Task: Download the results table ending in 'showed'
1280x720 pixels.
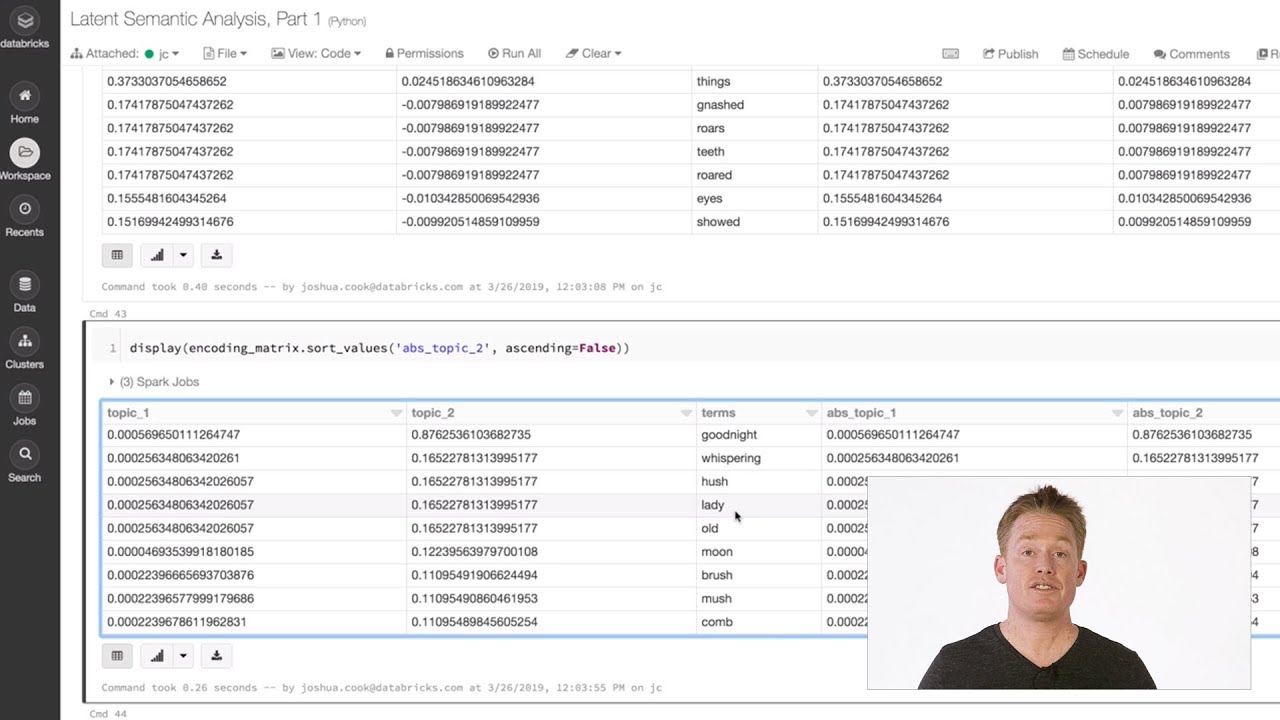Action: [x=216, y=255]
